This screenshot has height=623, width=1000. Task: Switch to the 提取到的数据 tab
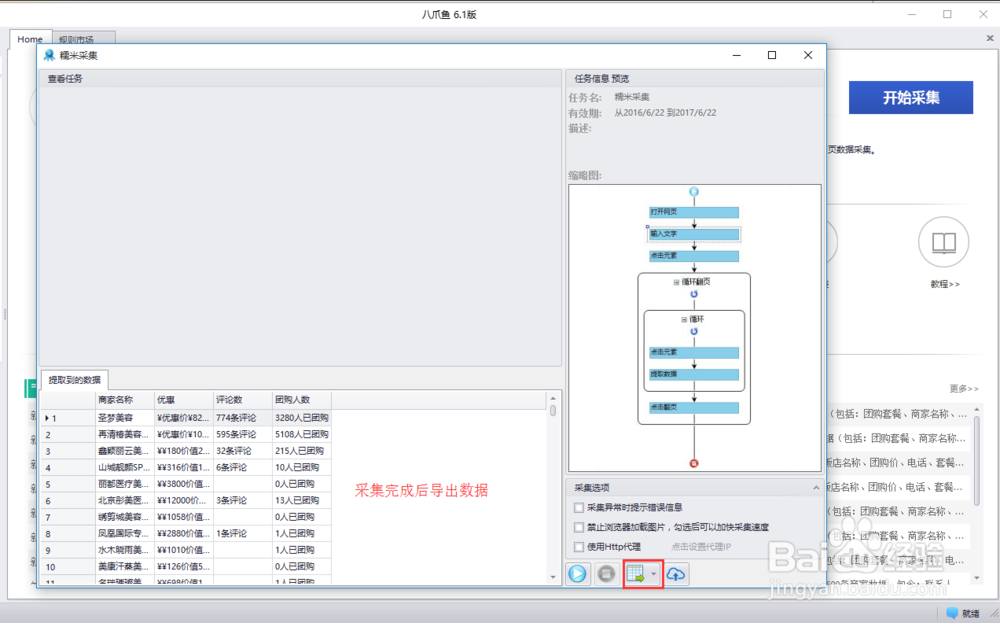(x=75, y=380)
